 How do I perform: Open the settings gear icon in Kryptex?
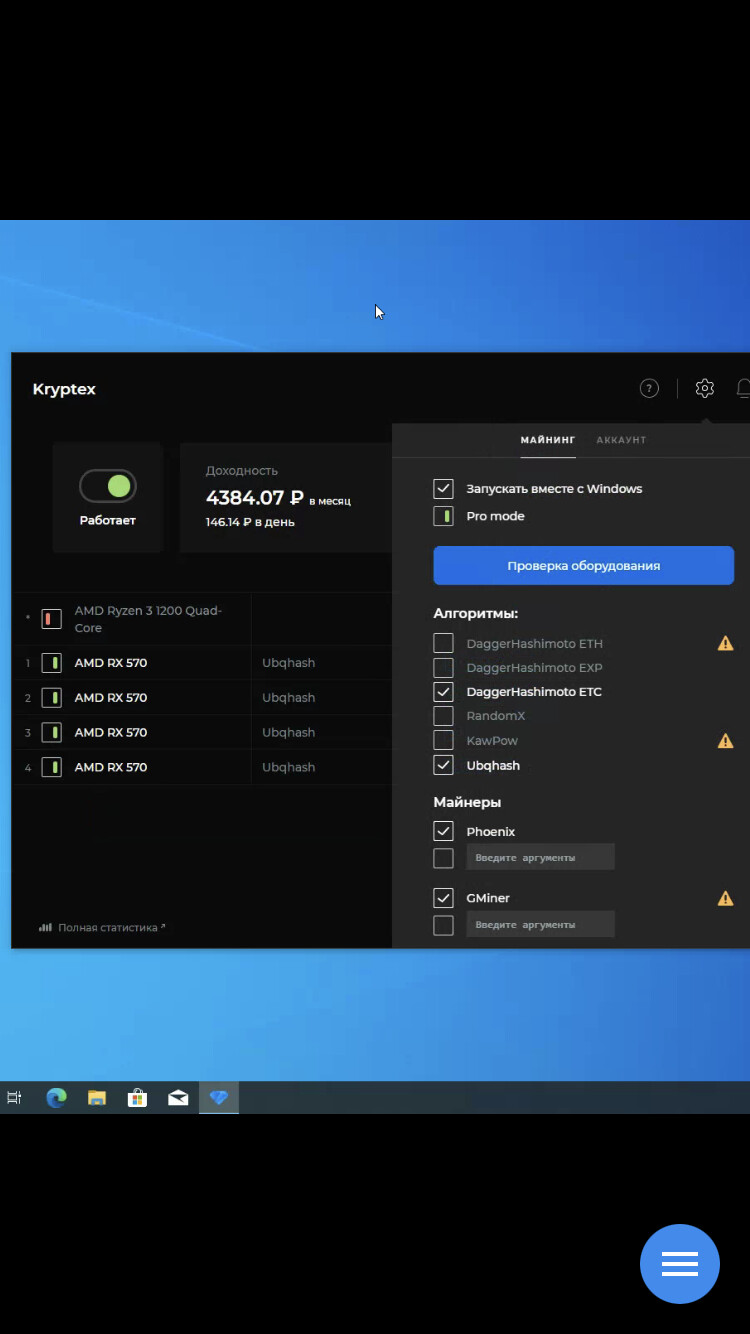[x=705, y=388]
